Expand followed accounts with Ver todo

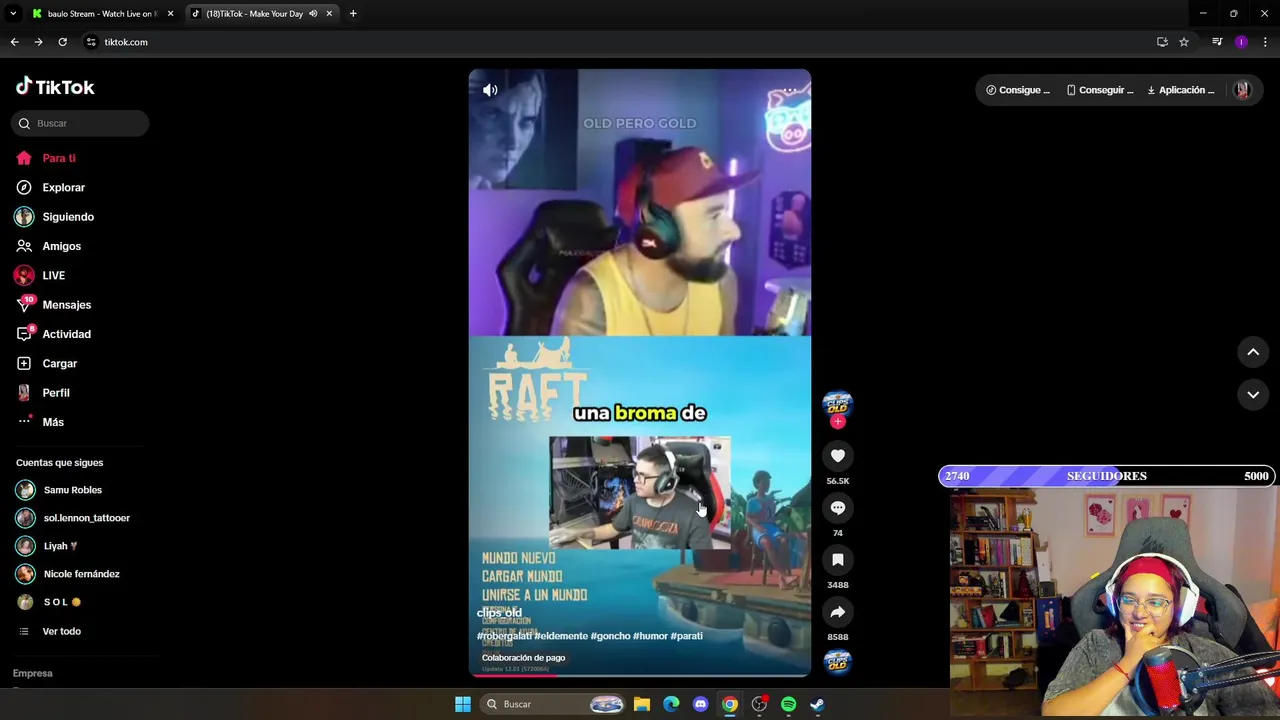[50, 631]
